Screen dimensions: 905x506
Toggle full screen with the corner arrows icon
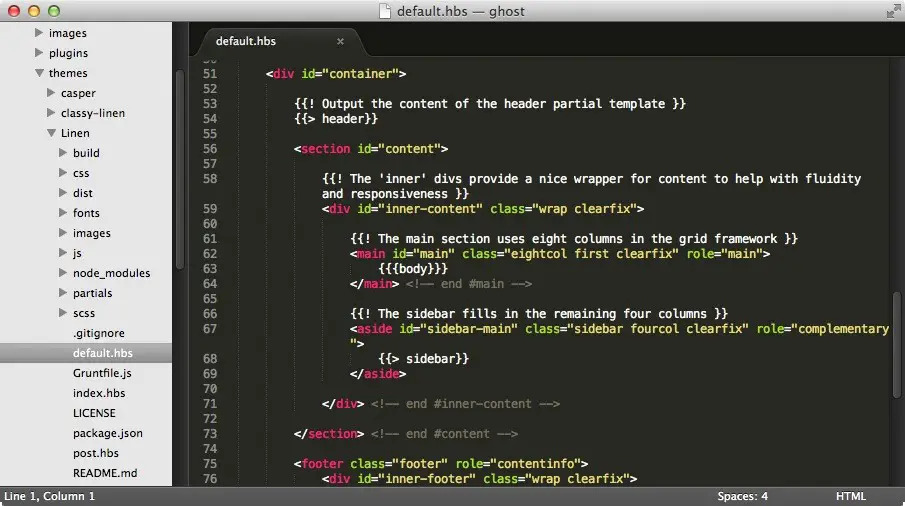click(893, 11)
